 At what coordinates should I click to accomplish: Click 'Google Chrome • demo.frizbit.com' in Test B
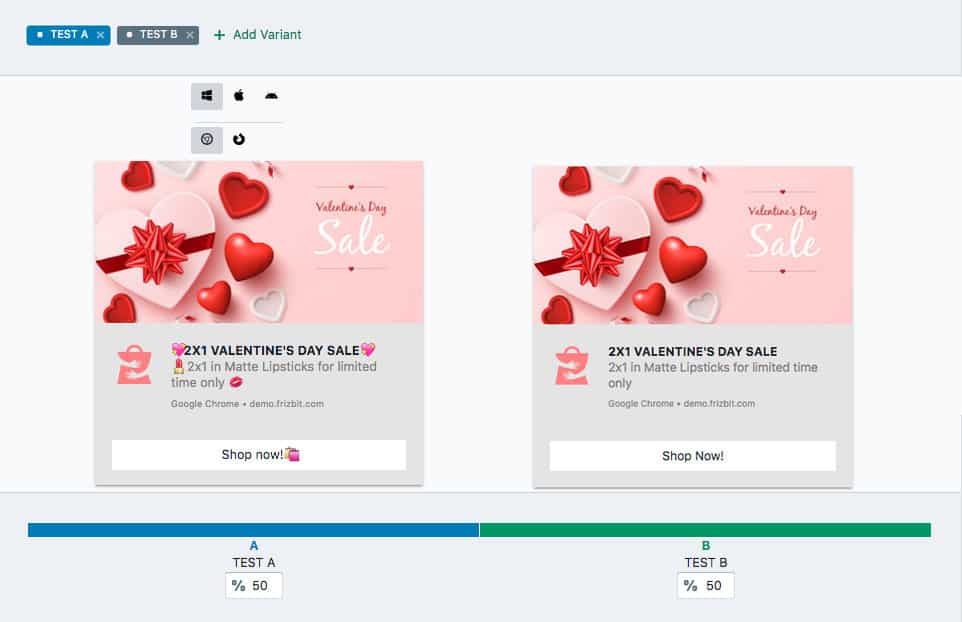point(682,404)
